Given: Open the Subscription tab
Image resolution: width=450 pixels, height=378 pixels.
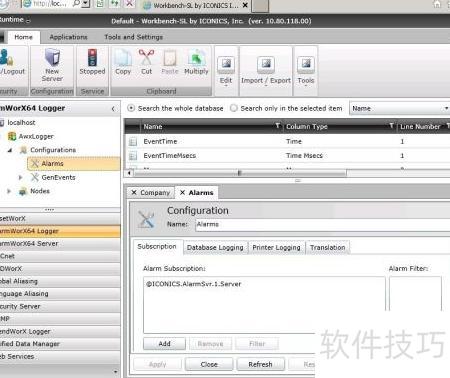Looking at the screenshot, I should click(157, 247).
